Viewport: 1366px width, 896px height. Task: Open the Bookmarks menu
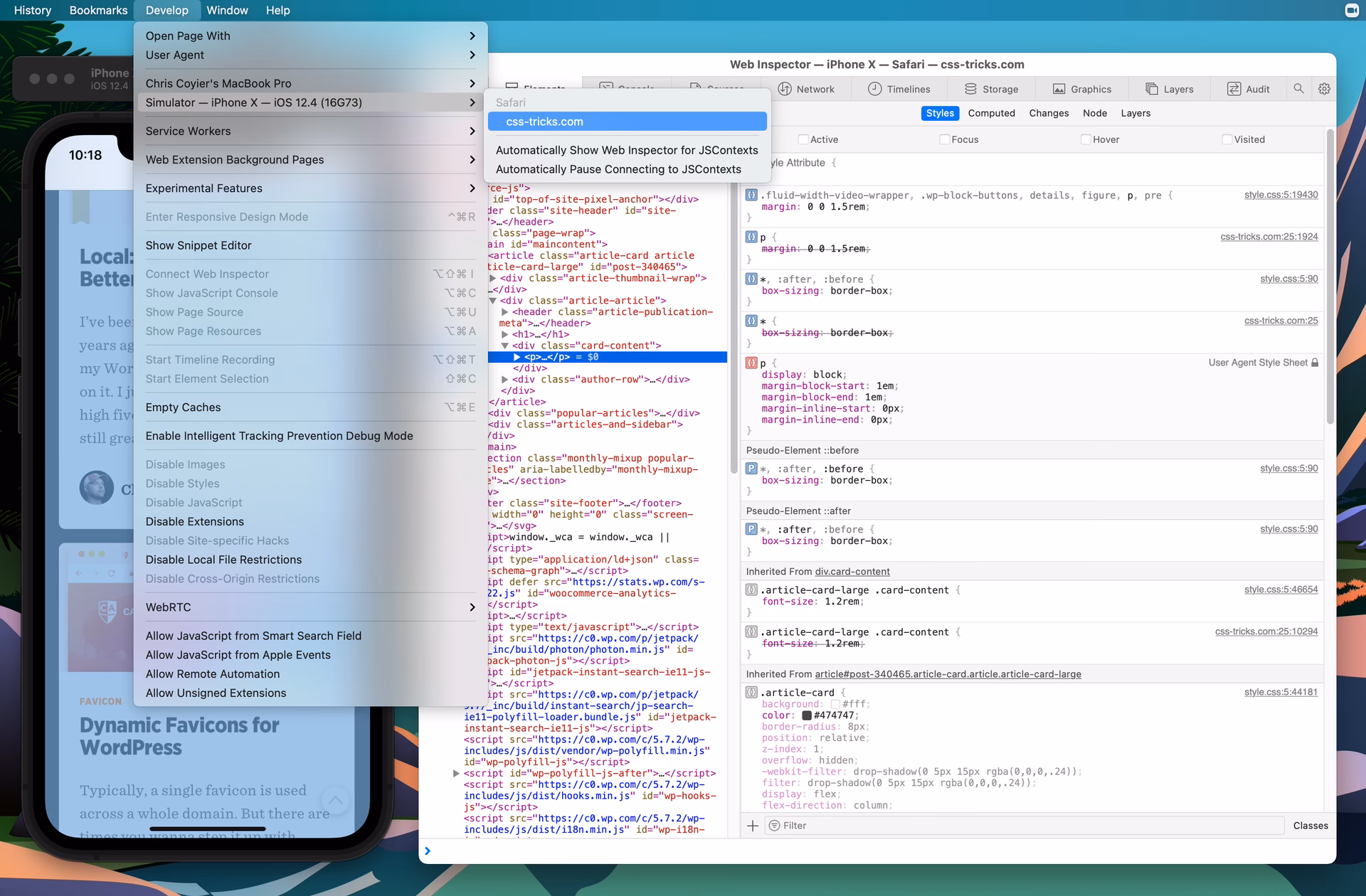pos(97,10)
